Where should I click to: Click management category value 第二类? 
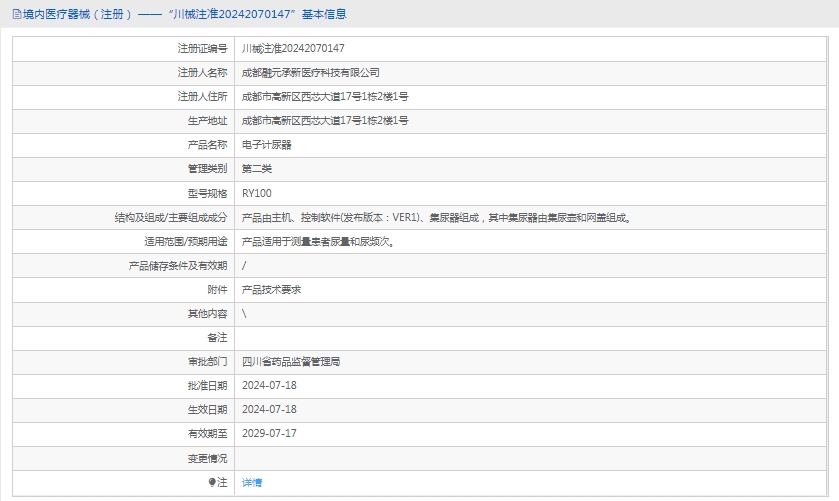[x=256, y=169]
